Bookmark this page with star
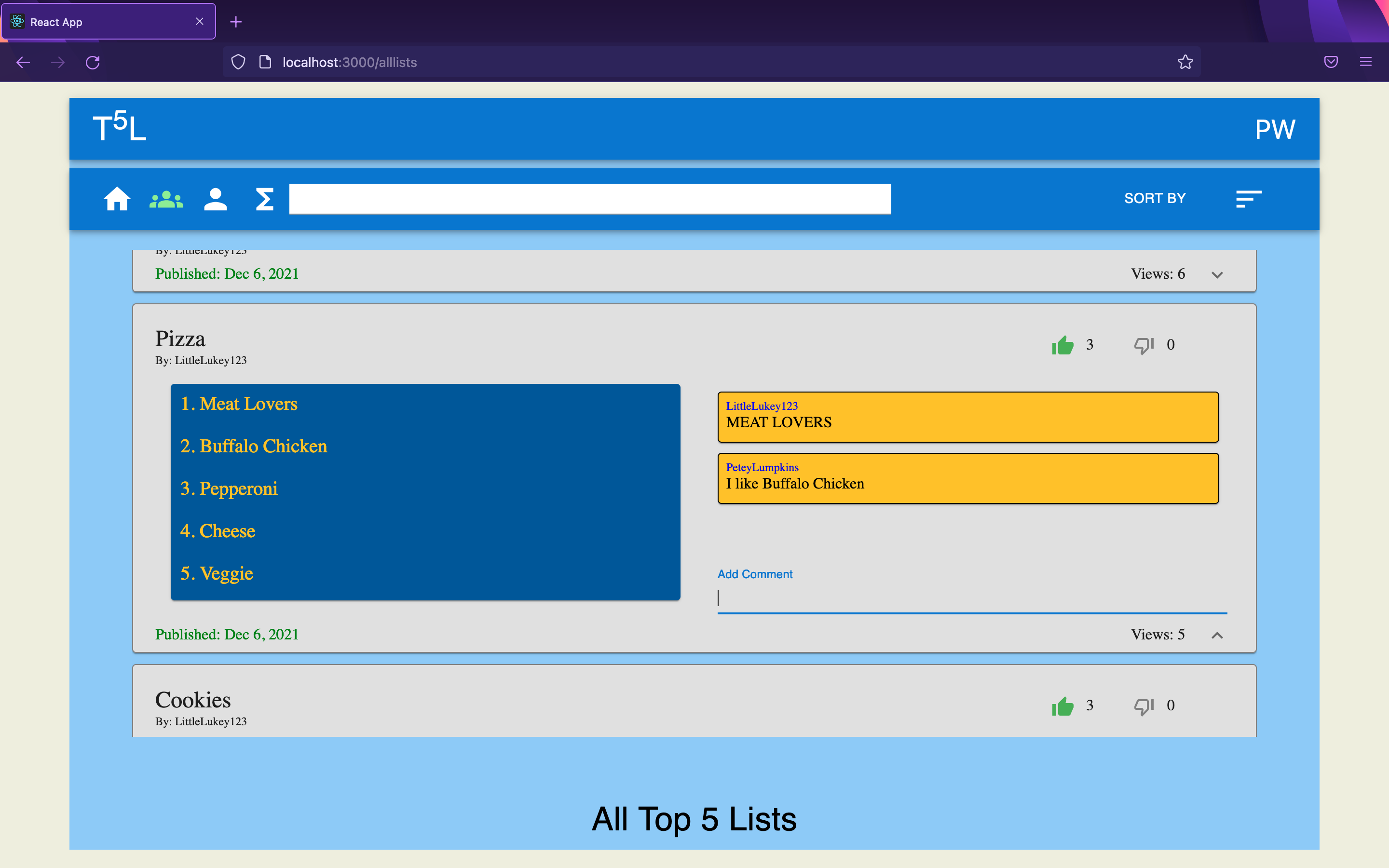Viewport: 1389px width, 868px height. point(1185,62)
